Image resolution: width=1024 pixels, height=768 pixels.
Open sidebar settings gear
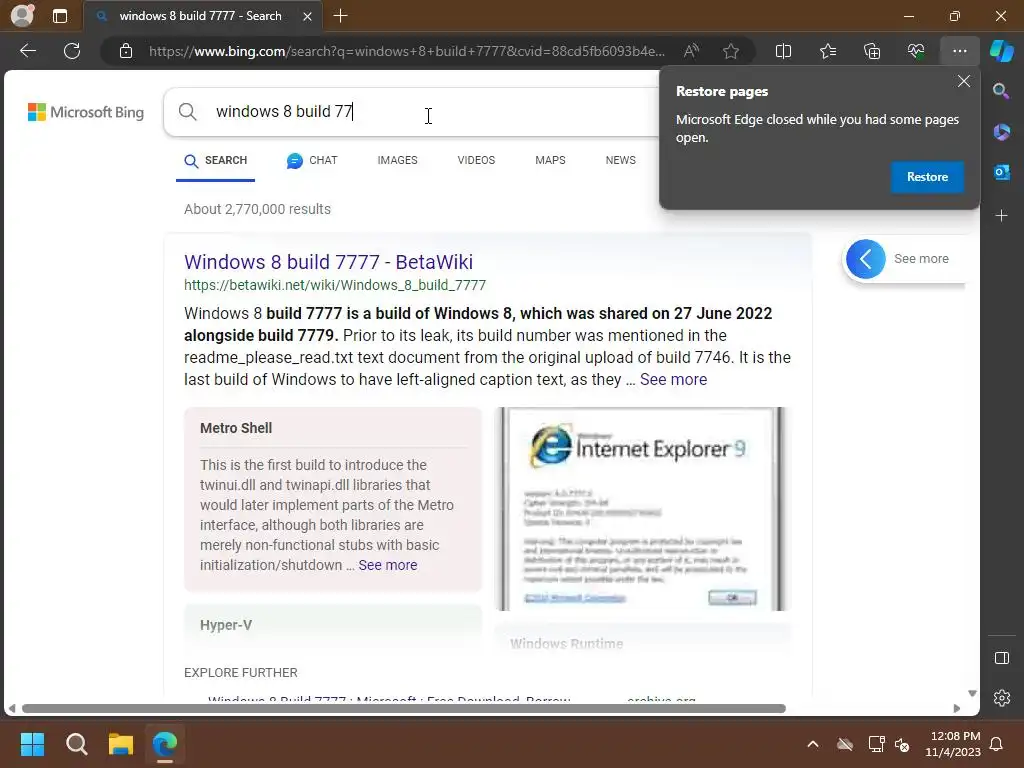pyautogui.click(x=1001, y=698)
